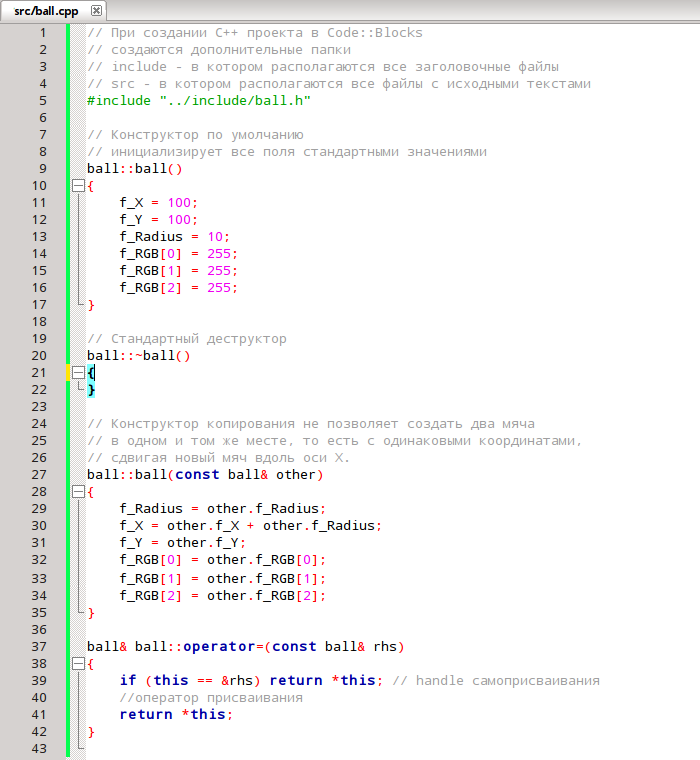This screenshot has height=760, width=700.
Task: Collapse the destructor body fold at line 21
Action: [x=78, y=373]
